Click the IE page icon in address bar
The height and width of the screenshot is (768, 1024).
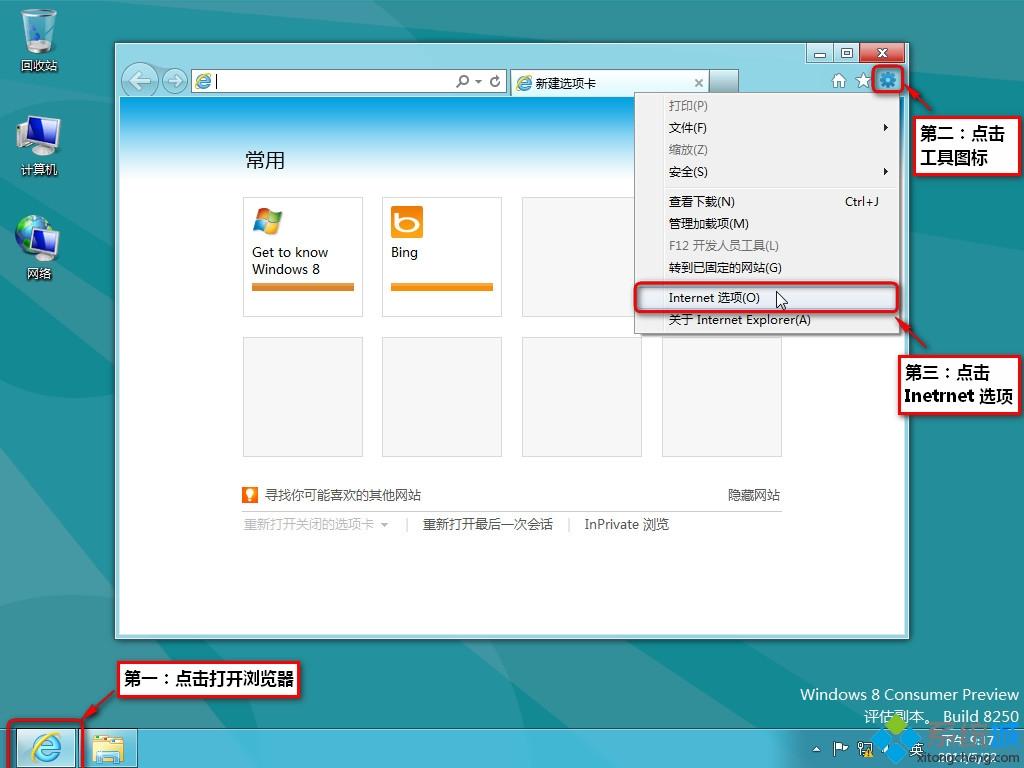tap(203, 81)
